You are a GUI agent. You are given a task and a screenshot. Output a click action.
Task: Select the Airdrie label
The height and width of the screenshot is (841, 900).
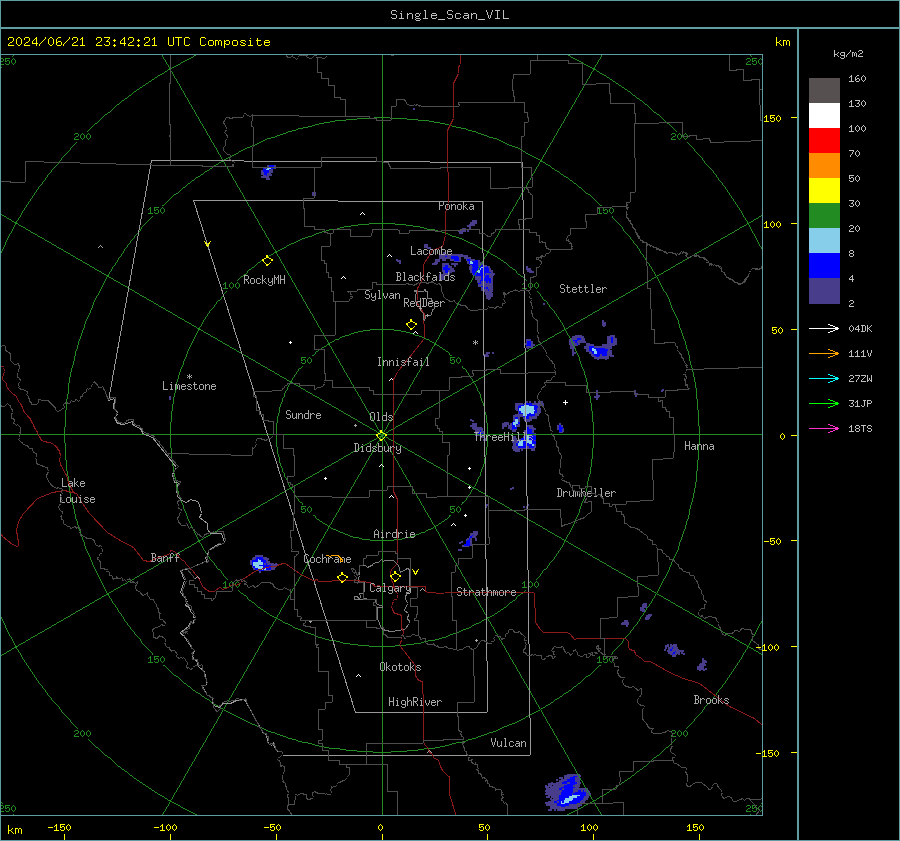[x=394, y=534]
